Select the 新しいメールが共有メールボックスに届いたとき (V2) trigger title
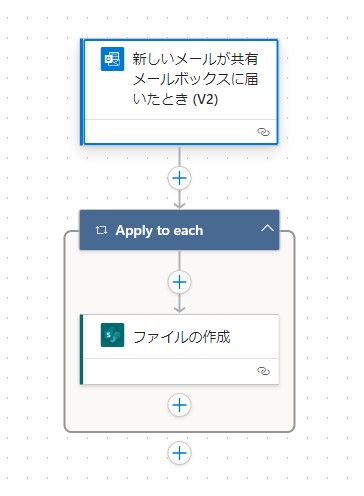The image size is (364, 496). (195, 79)
